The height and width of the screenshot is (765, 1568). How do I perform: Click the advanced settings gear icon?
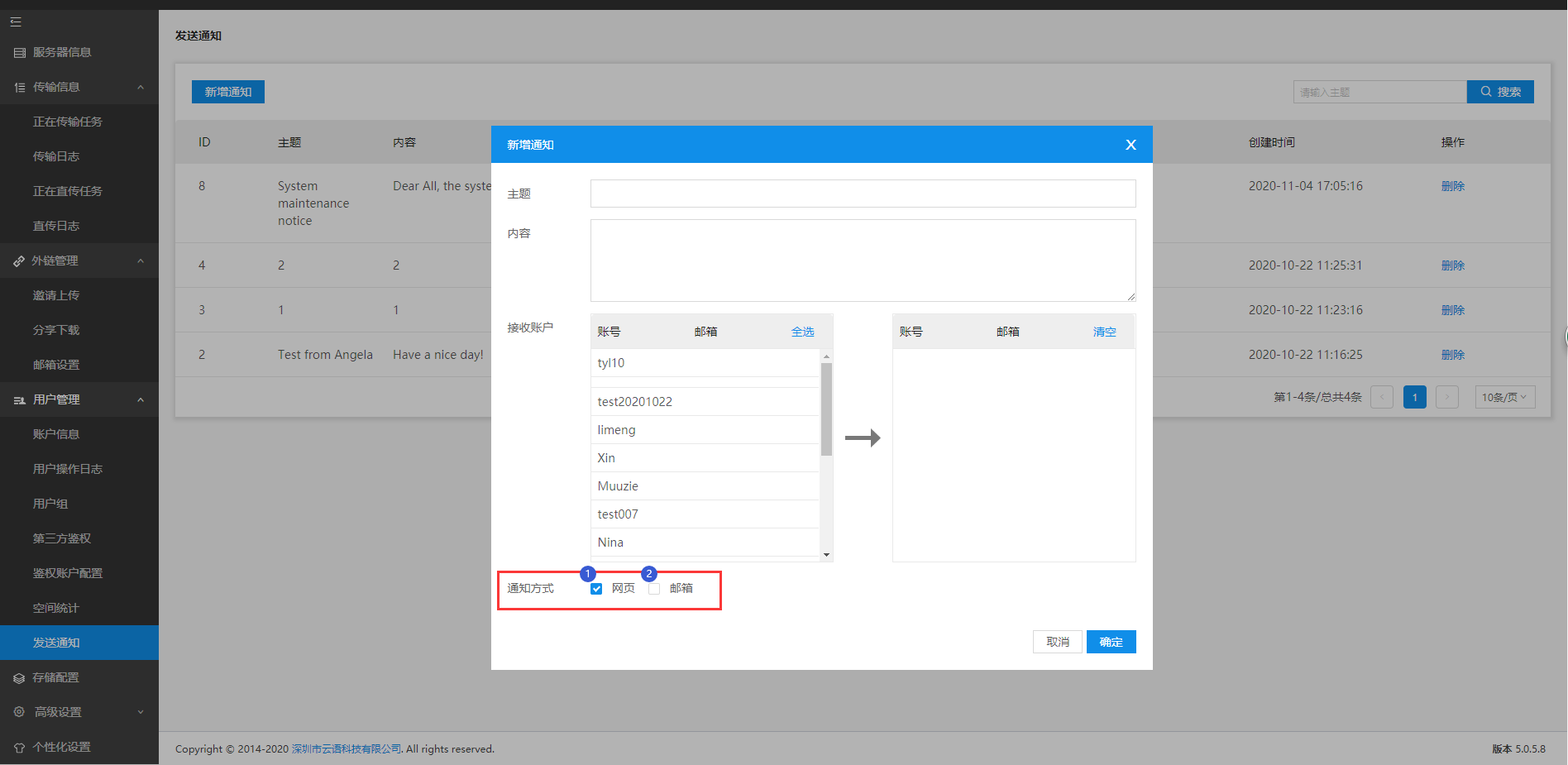tap(19, 712)
